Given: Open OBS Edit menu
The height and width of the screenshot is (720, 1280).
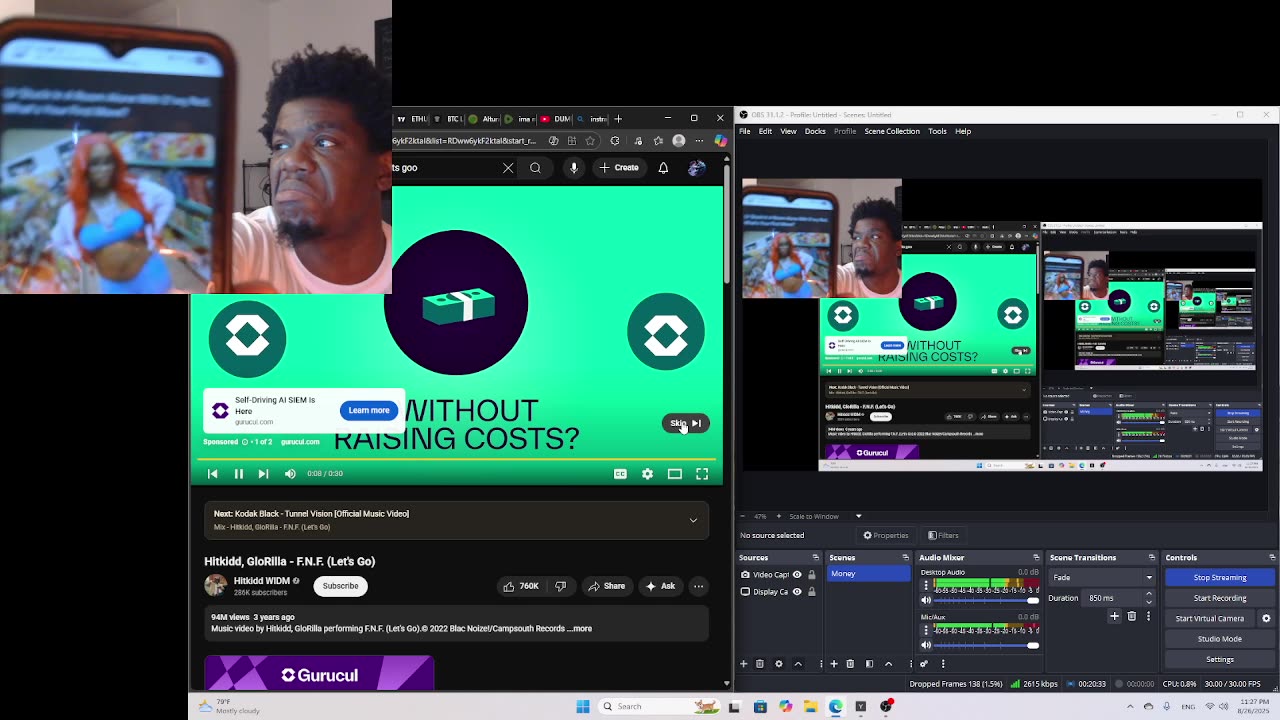Looking at the screenshot, I should click(x=765, y=131).
